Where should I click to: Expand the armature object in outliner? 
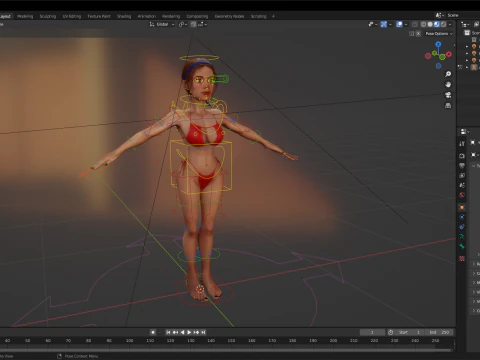pyautogui.click(x=467, y=67)
